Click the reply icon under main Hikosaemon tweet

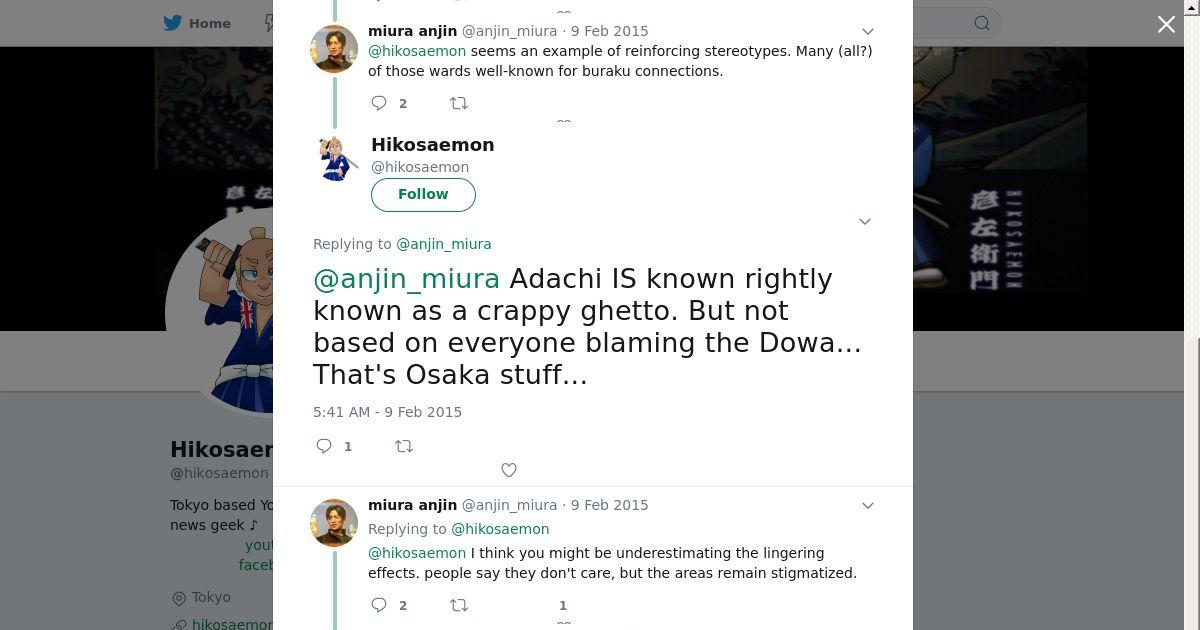pyautogui.click(x=324, y=446)
